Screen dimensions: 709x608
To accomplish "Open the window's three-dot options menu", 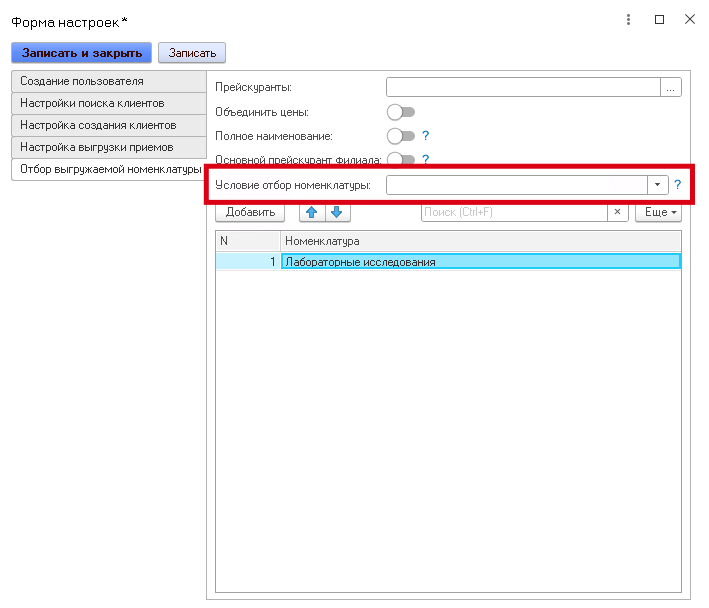I will [628, 20].
